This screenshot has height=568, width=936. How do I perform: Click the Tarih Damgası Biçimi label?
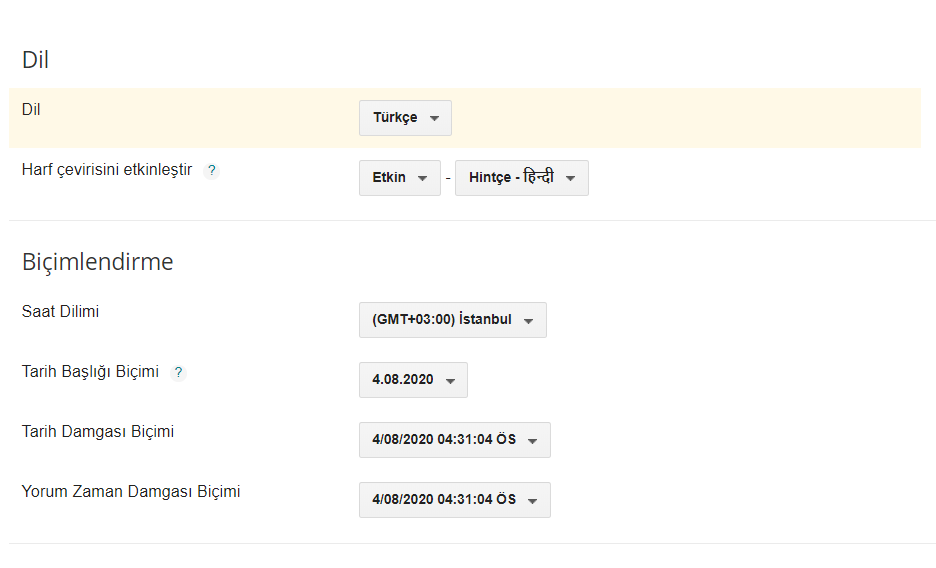click(x=98, y=431)
